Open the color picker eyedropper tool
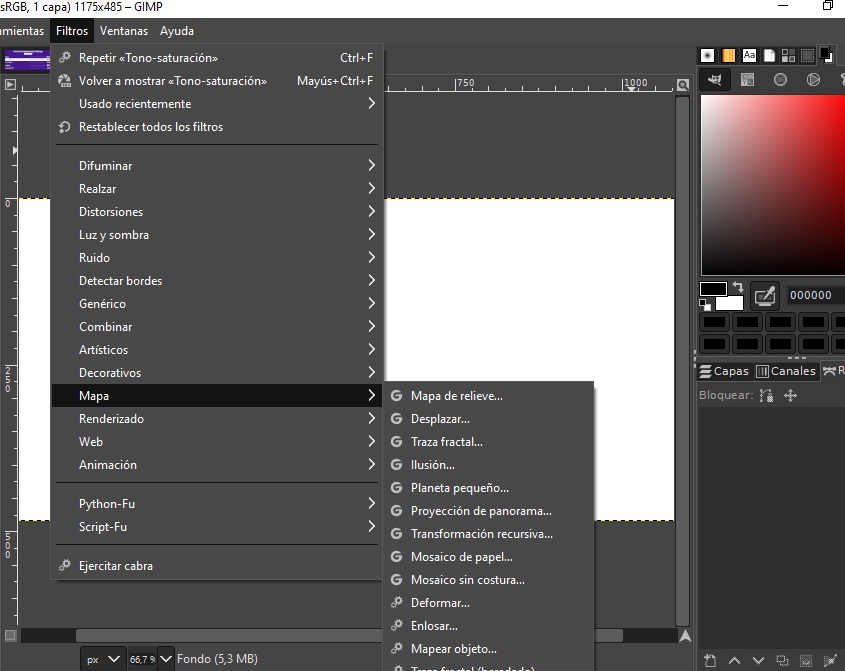Viewport: 845px width, 671px height. (x=765, y=295)
